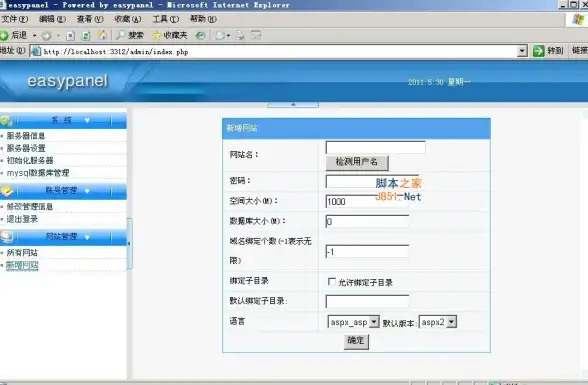The image size is (588, 385).
Task: Click the IE Back button icon
Action: pos(4,36)
